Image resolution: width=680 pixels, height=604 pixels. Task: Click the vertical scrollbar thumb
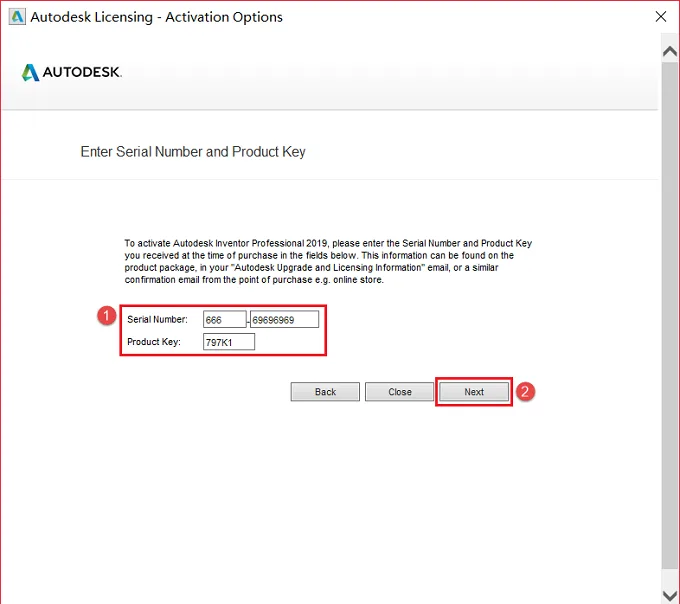tap(670, 315)
